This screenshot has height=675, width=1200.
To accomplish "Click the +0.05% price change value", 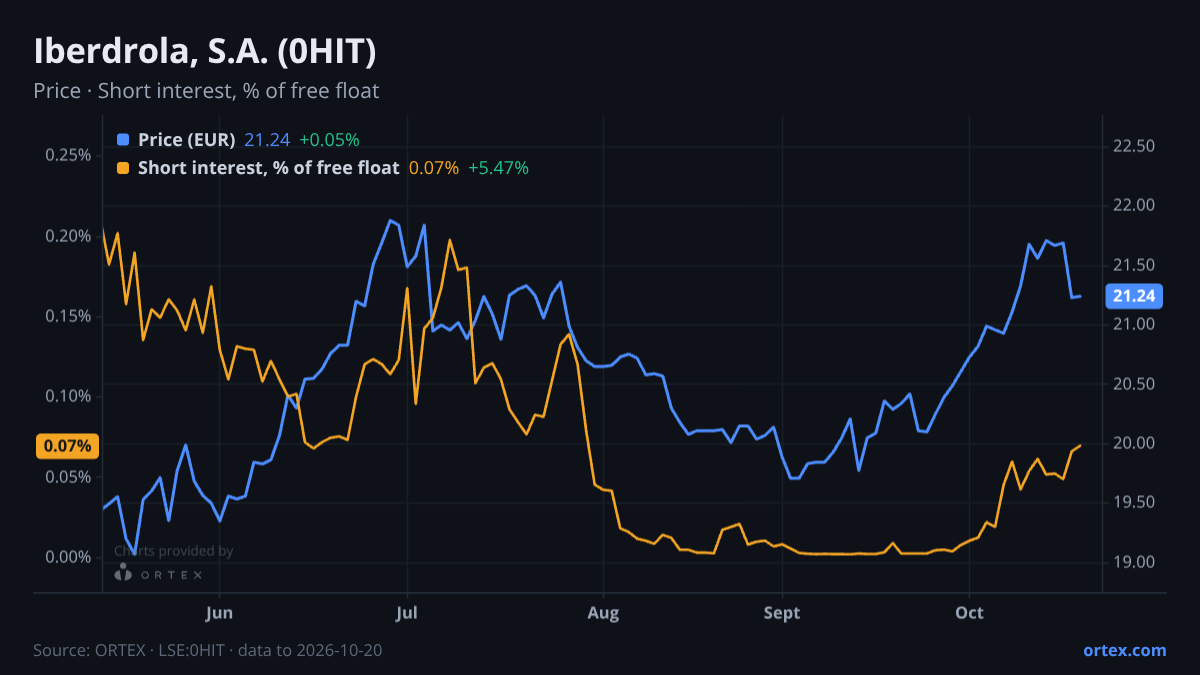I will (329, 139).
